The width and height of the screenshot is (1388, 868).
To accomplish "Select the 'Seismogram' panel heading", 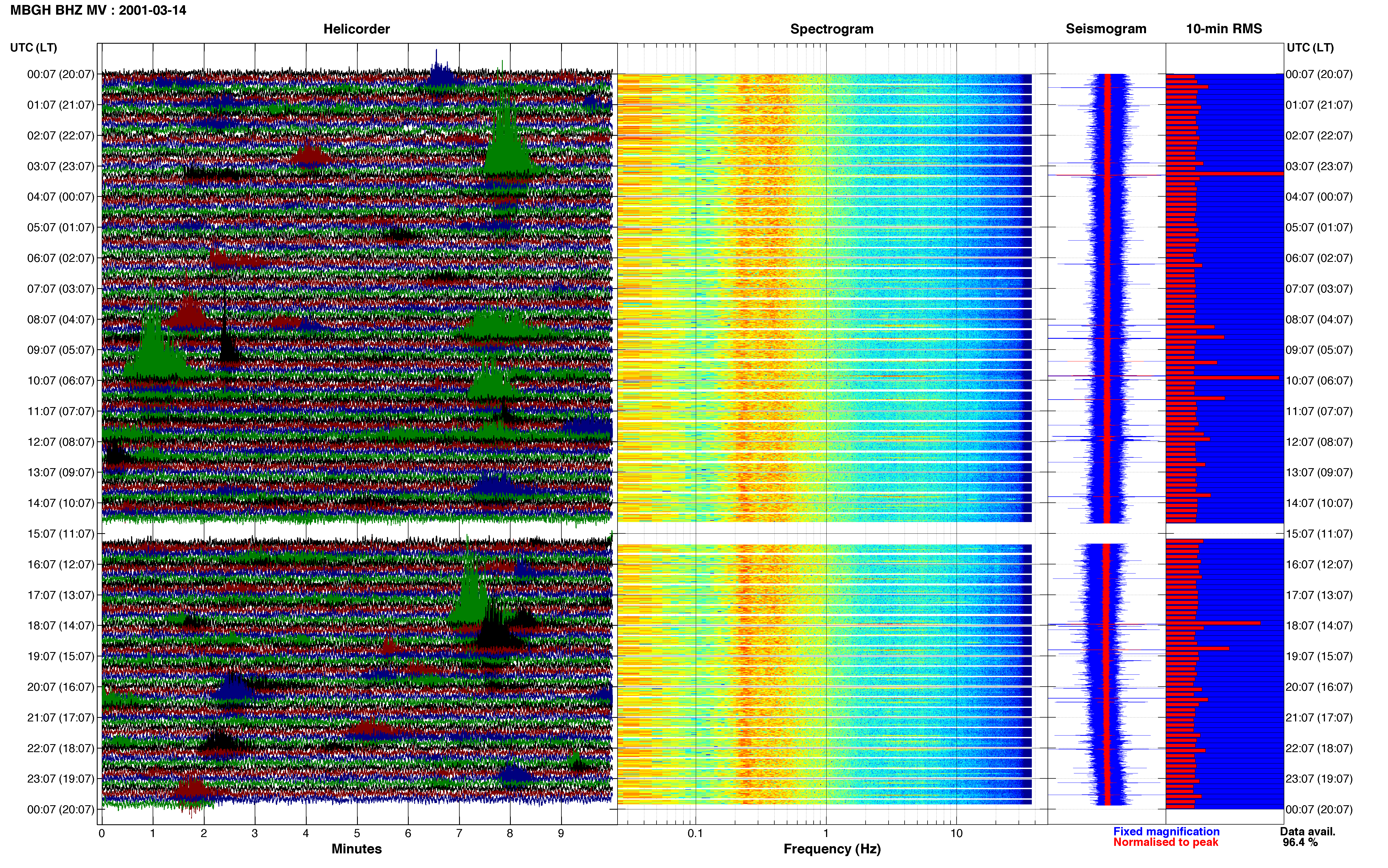I will [1106, 29].
